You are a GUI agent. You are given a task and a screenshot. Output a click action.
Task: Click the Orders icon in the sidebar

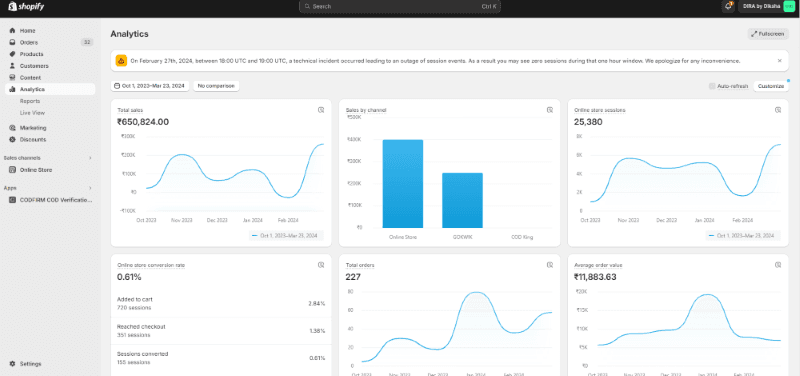[13, 42]
